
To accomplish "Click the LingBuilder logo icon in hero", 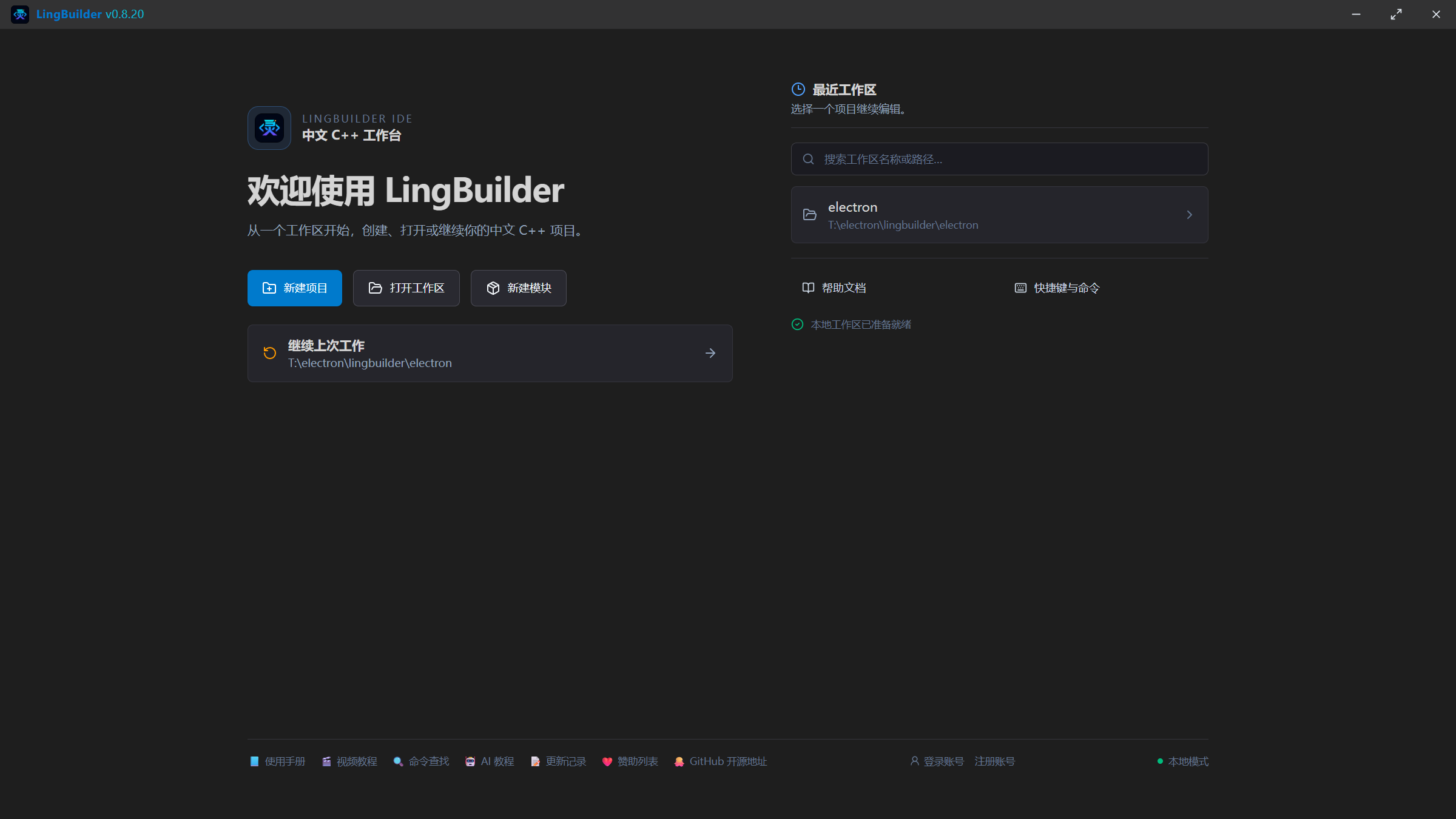I will [269, 128].
